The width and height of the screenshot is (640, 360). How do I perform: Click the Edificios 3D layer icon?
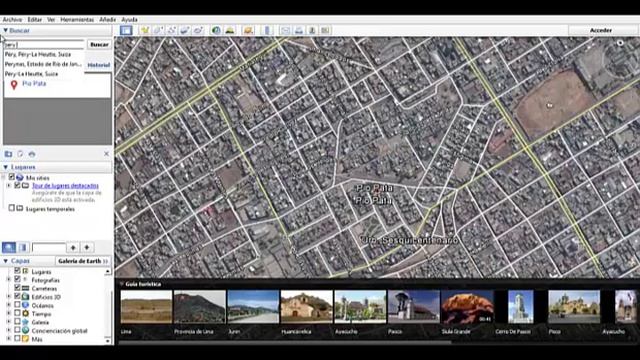[25, 297]
